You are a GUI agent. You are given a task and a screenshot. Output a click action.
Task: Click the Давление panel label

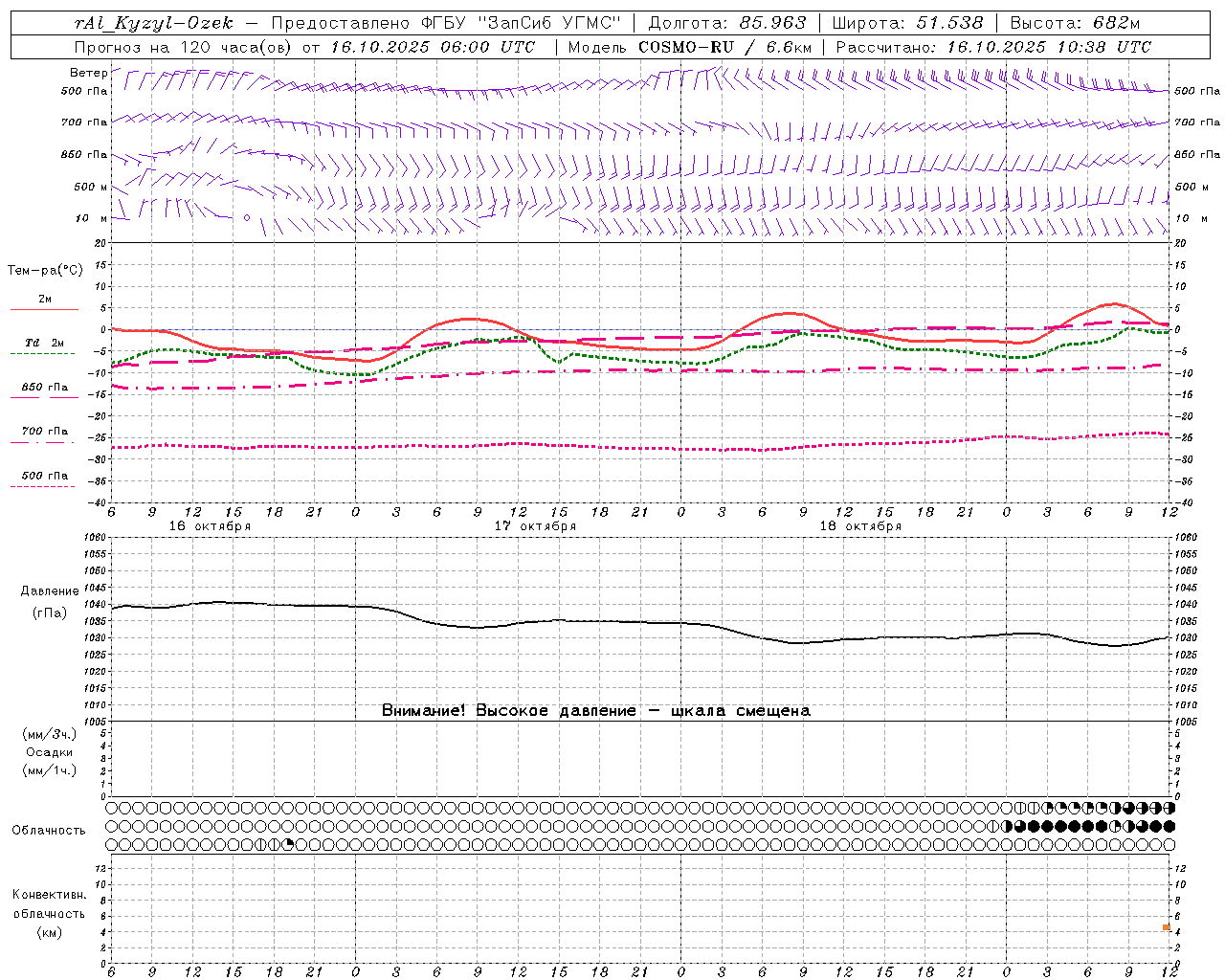coord(50,591)
